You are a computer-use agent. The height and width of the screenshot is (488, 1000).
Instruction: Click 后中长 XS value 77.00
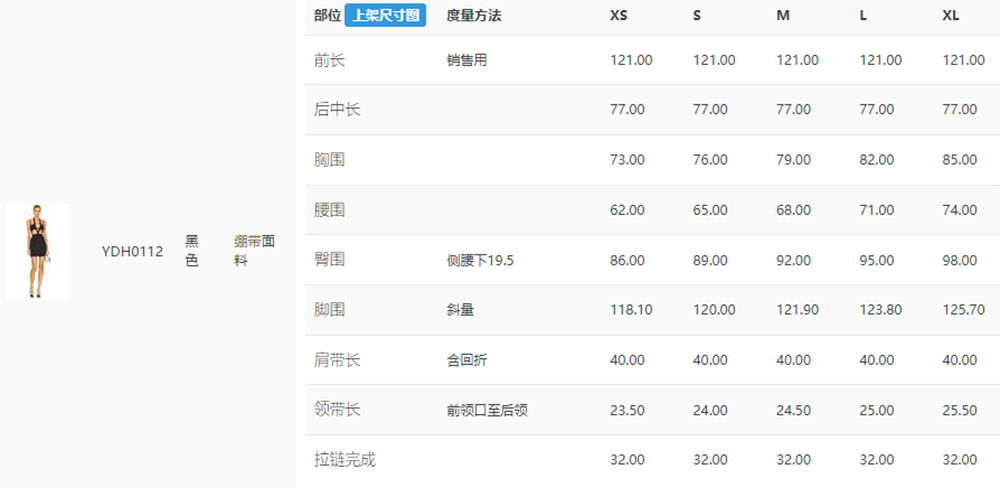pyautogui.click(x=628, y=110)
